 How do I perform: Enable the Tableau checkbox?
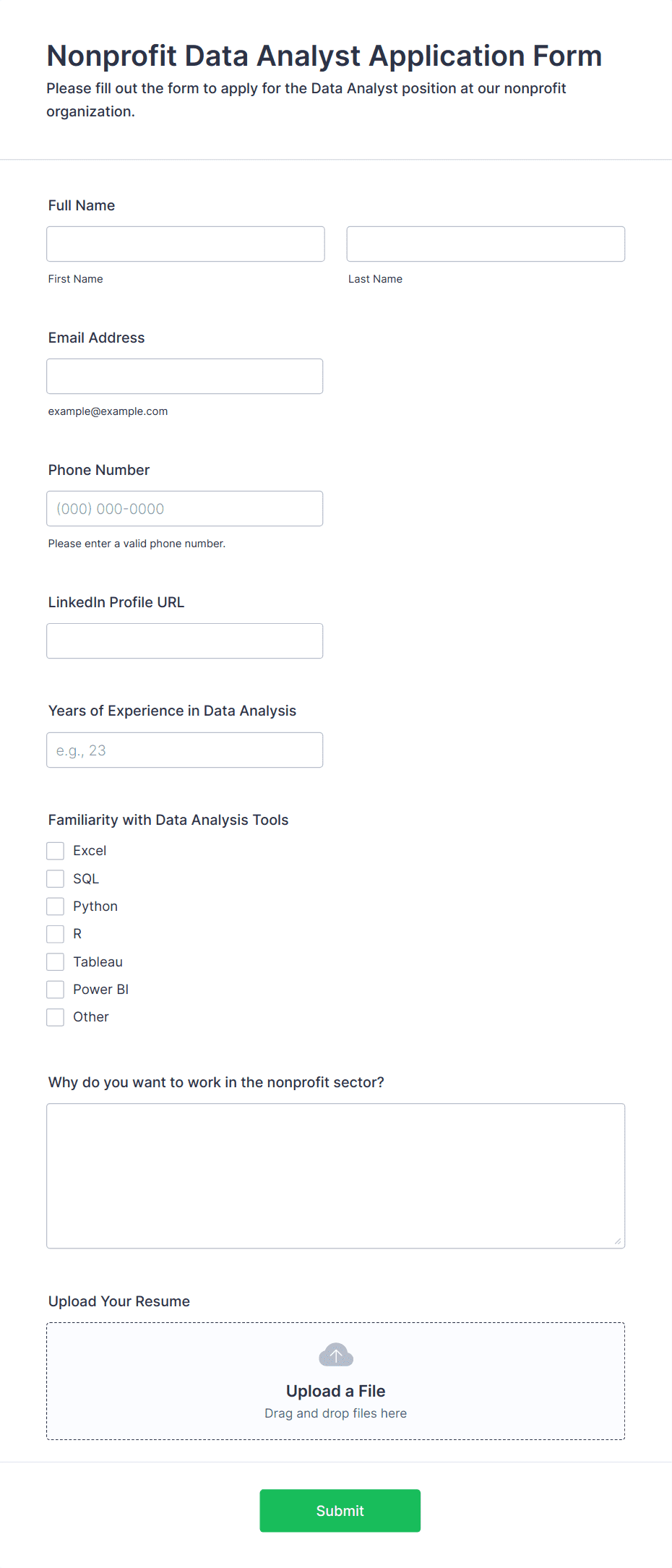[x=56, y=961]
